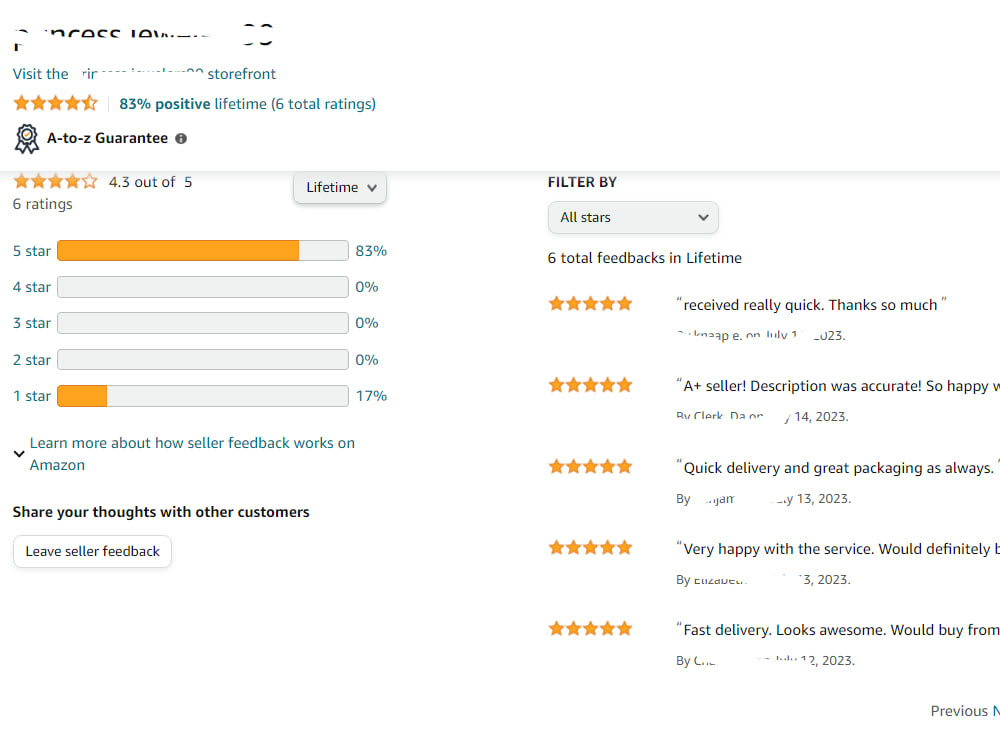The width and height of the screenshot is (1000, 750).
Task: Expand 'Learn more about how seller feedback works'
Action: click(193, 443)
